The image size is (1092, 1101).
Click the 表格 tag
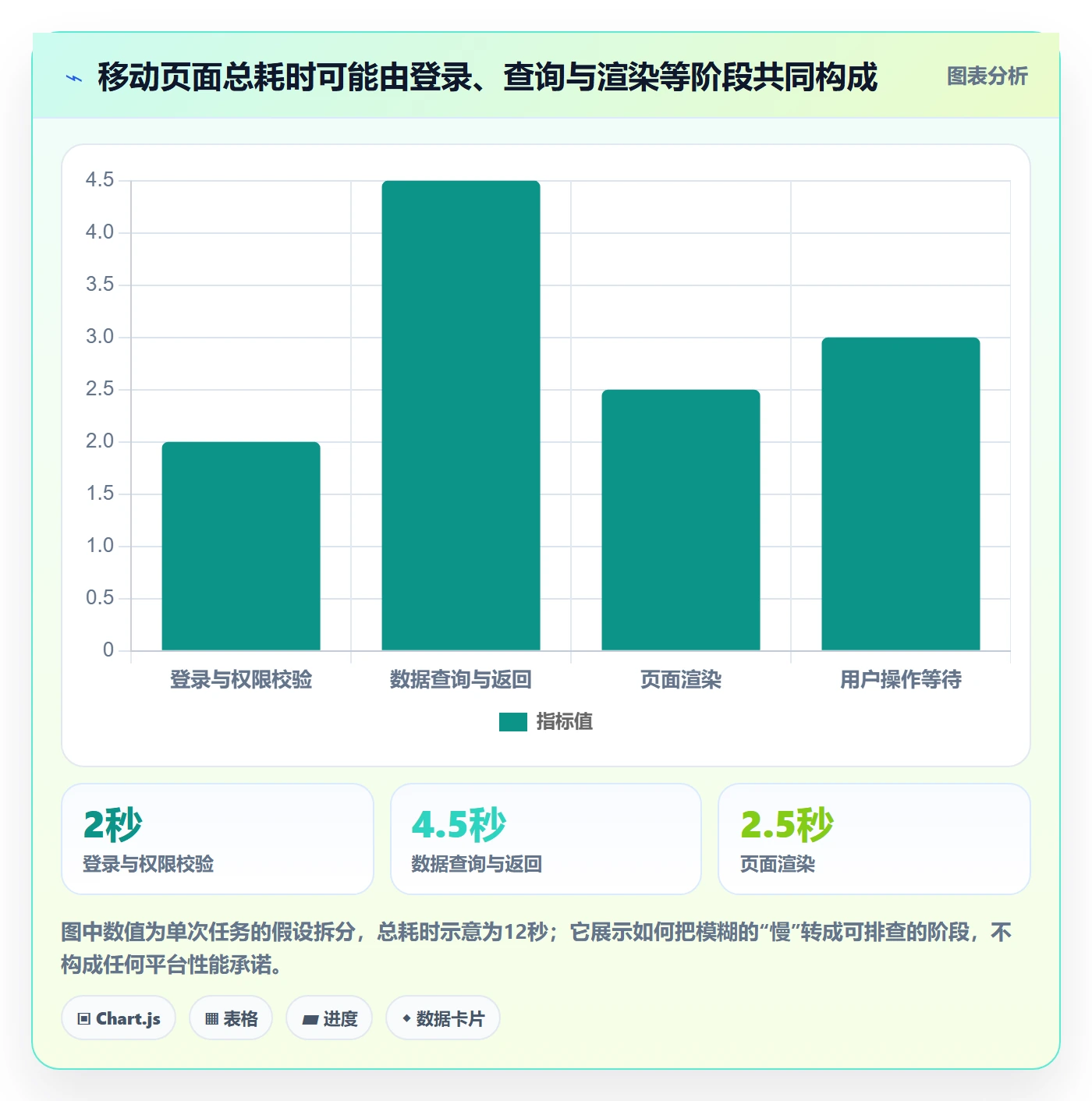231,1018
